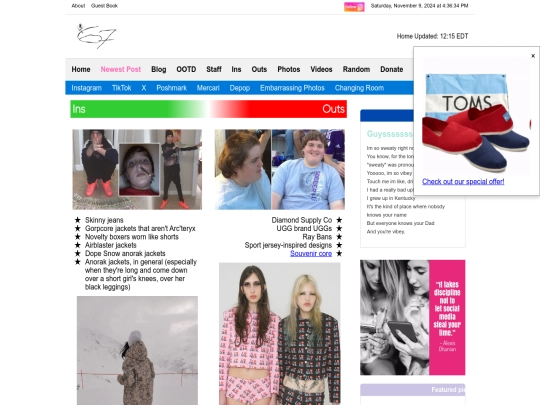540x405 pixels.
Task: Open the Mercari link
Action: (208, 88)
